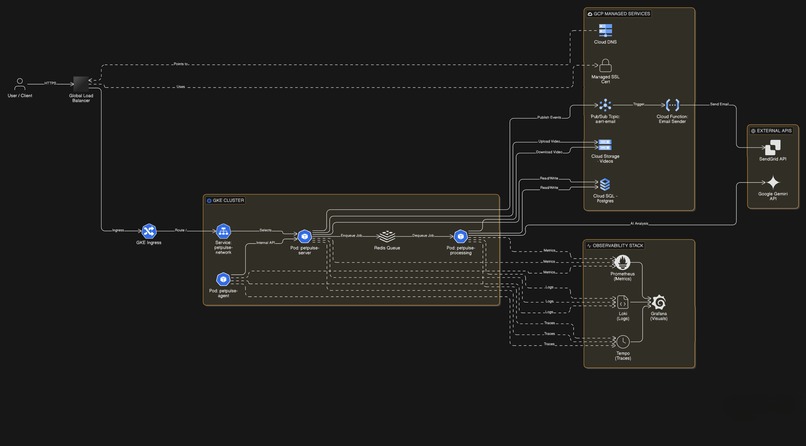The width and height of the screenshot is (806, 446).
Task: Click the 'Internal API' edge label
Action: (x=265, y=243)
